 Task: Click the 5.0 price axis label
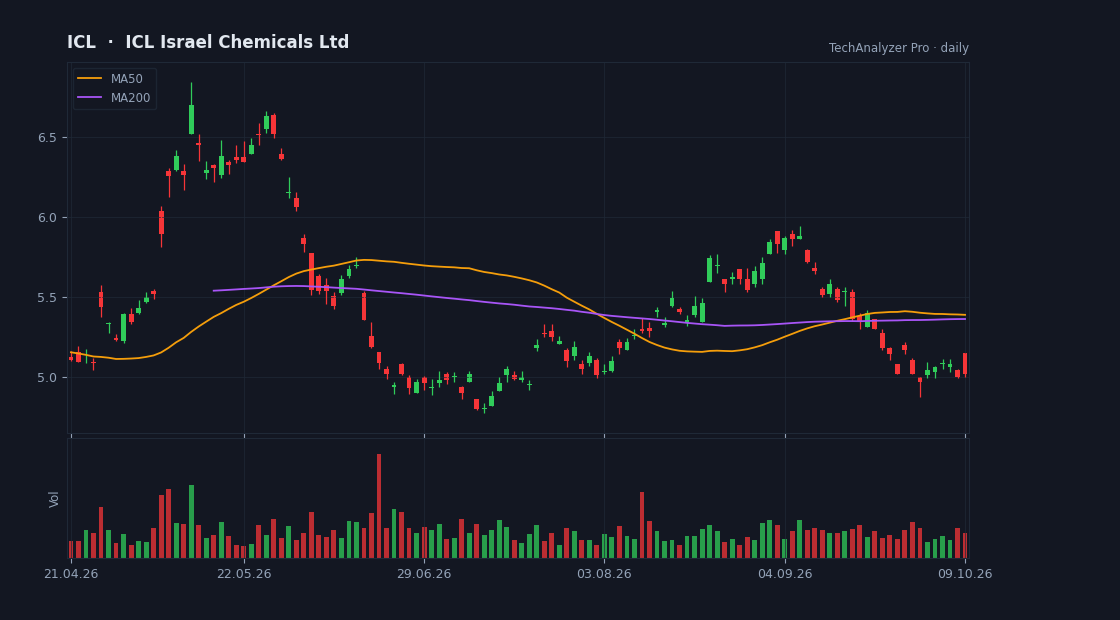[48, 378]
